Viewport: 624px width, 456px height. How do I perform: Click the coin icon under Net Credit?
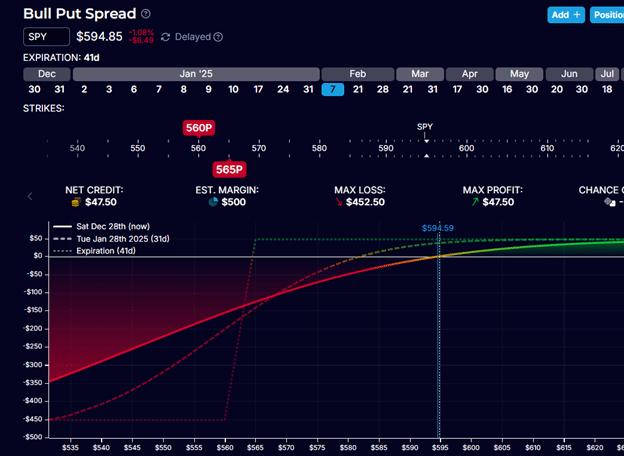pos(76,202)
